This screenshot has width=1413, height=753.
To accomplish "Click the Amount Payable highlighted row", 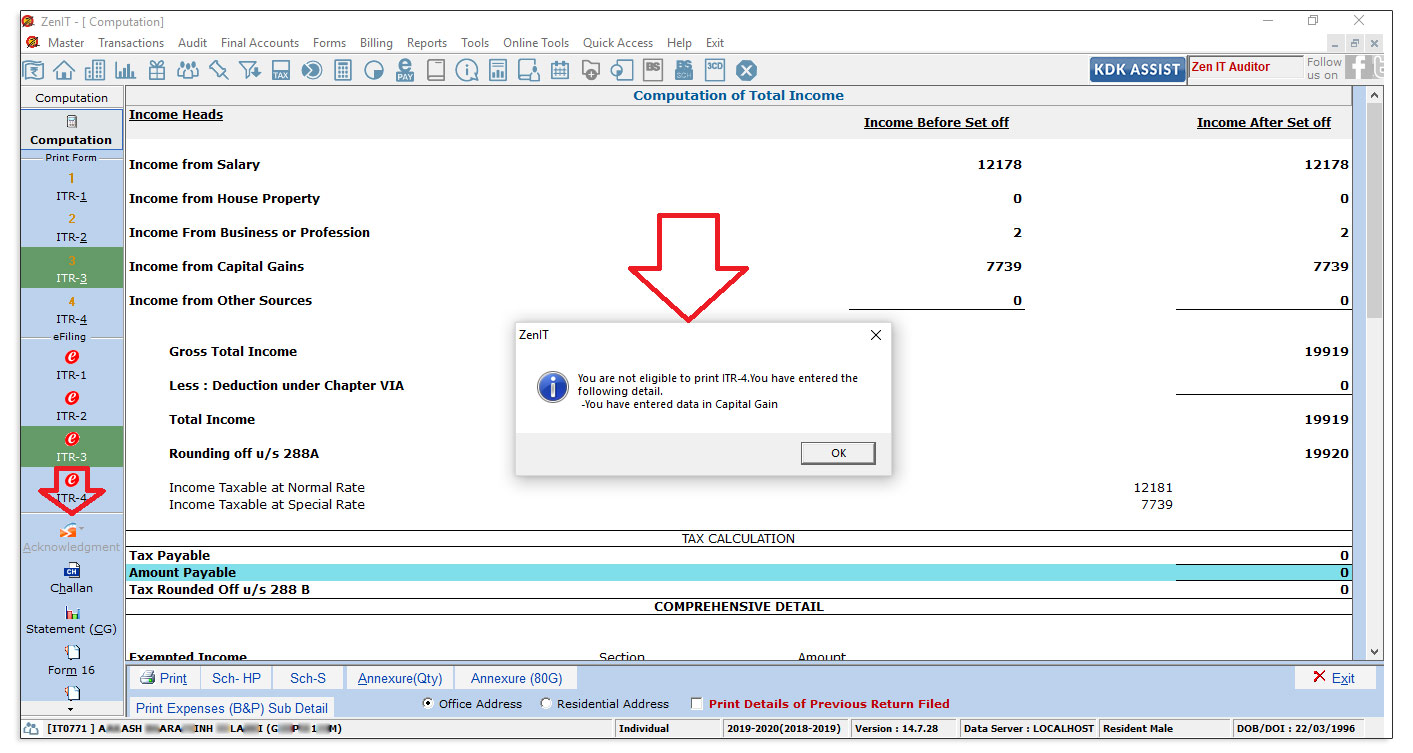I will click(739, 572).
